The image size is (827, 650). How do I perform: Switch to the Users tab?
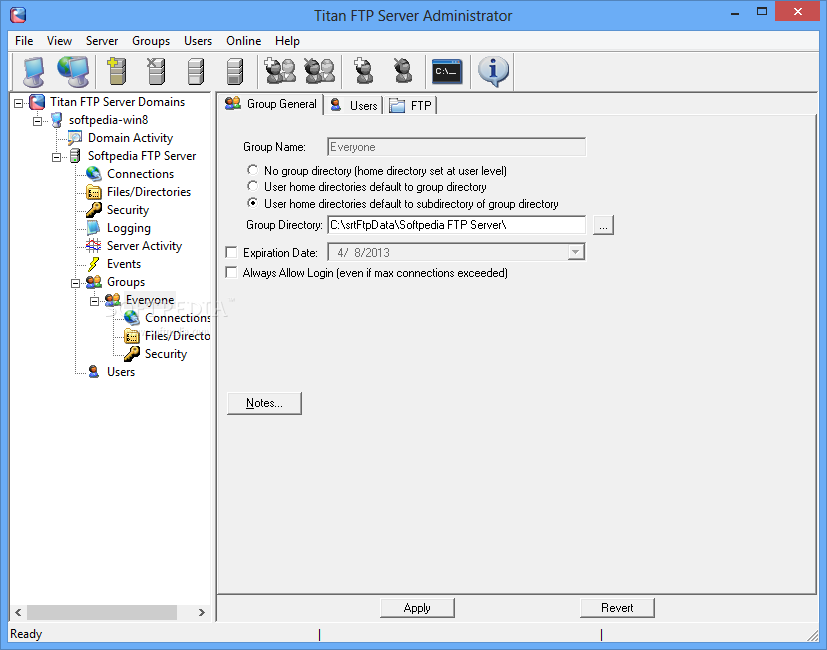click(x=353, y=106)
